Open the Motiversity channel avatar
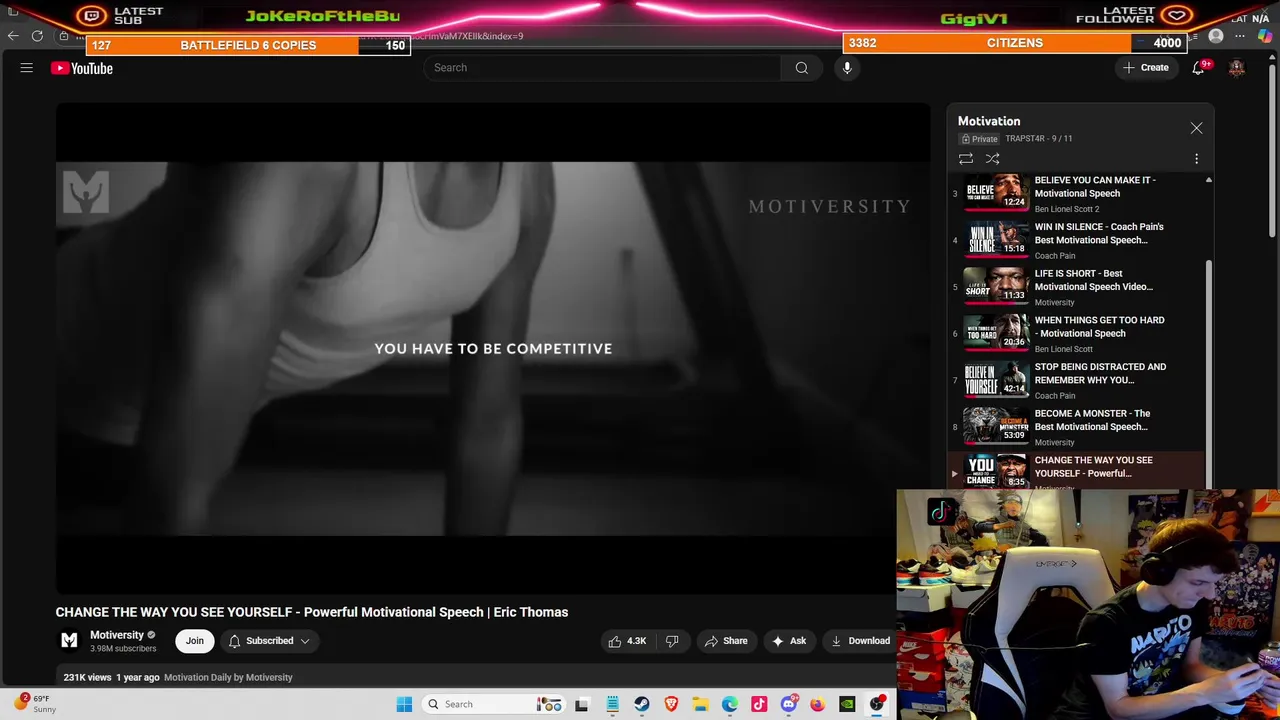This screenshot has height=720, width=1280. [x=69, y=640]
